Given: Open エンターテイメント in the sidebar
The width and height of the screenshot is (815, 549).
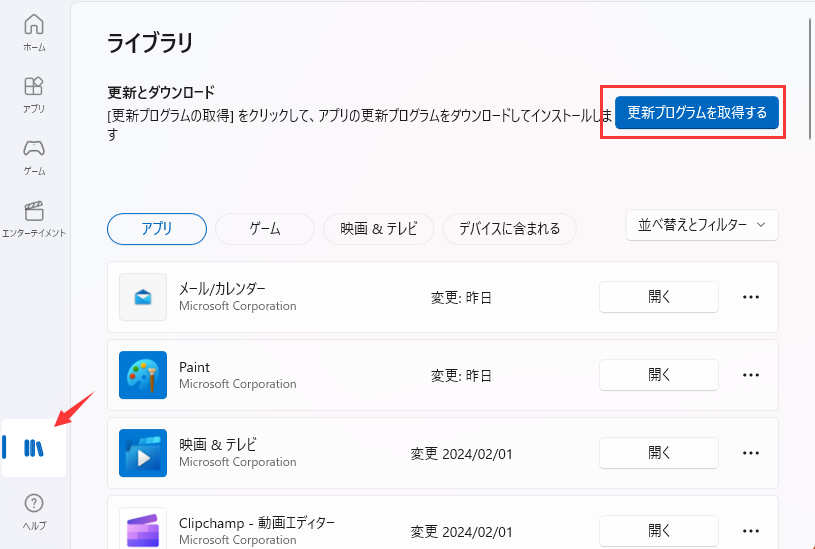Looking at the screenshot, I should point(34,219).
